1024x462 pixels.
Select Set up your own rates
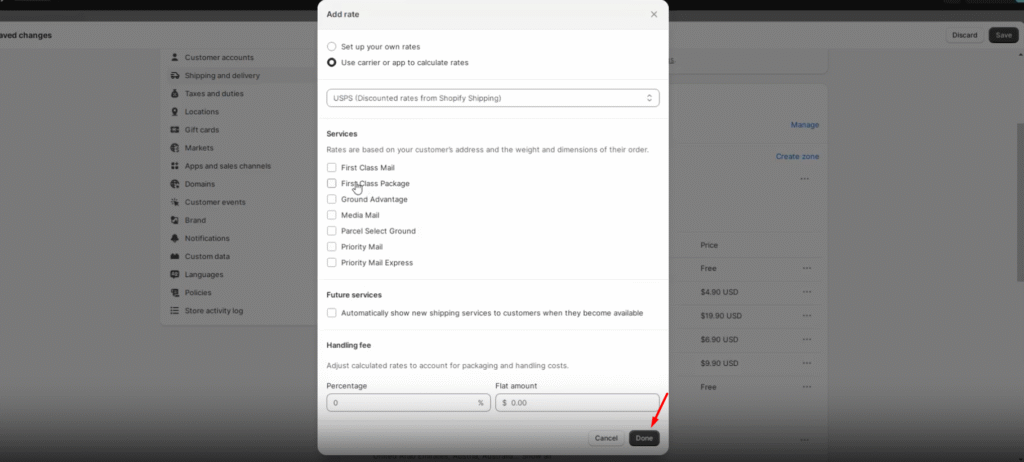tap(332, 47)
